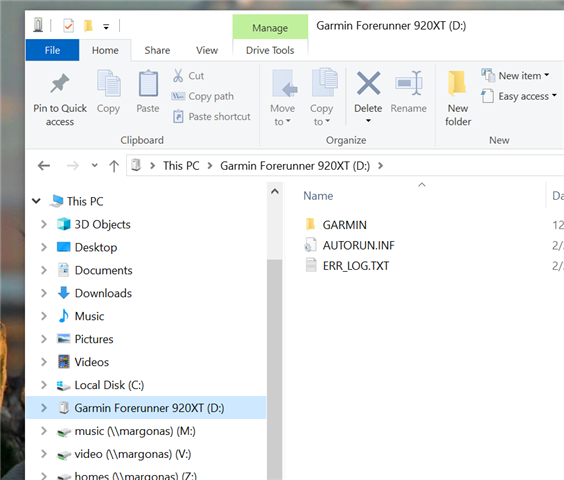Open the Move to menu

coord(283,98)
